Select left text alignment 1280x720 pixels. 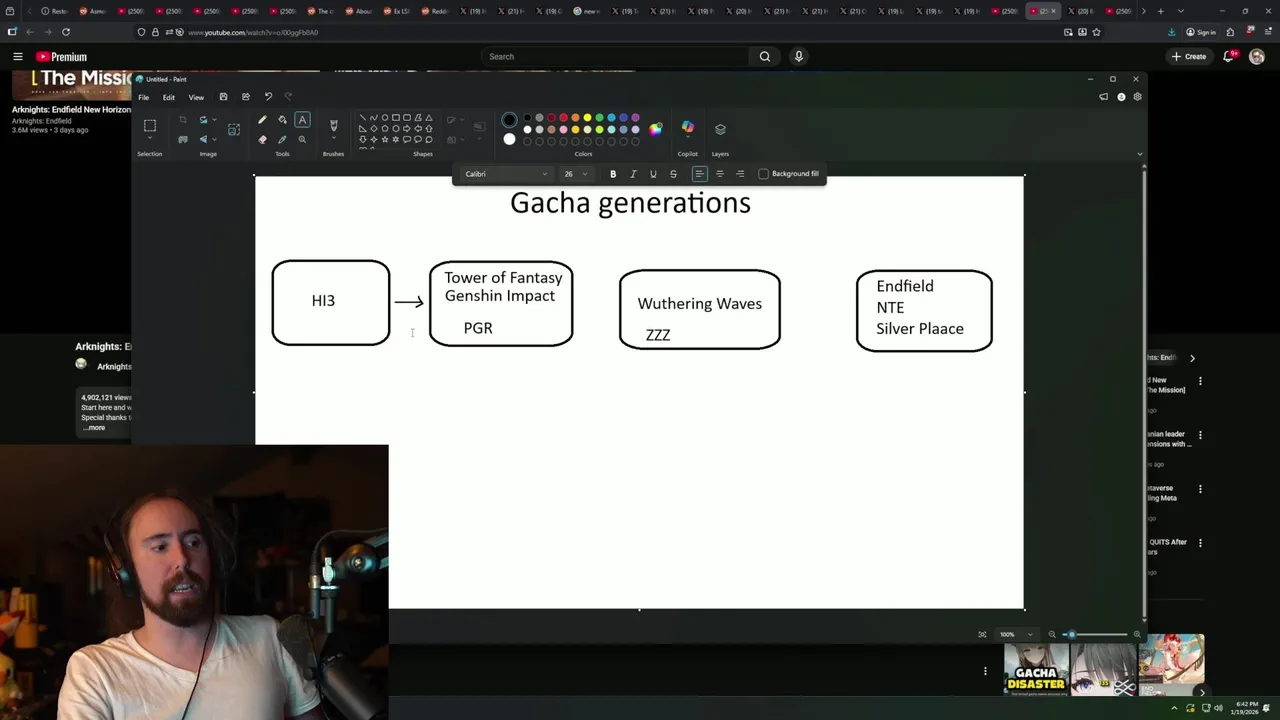pos(700,174)
